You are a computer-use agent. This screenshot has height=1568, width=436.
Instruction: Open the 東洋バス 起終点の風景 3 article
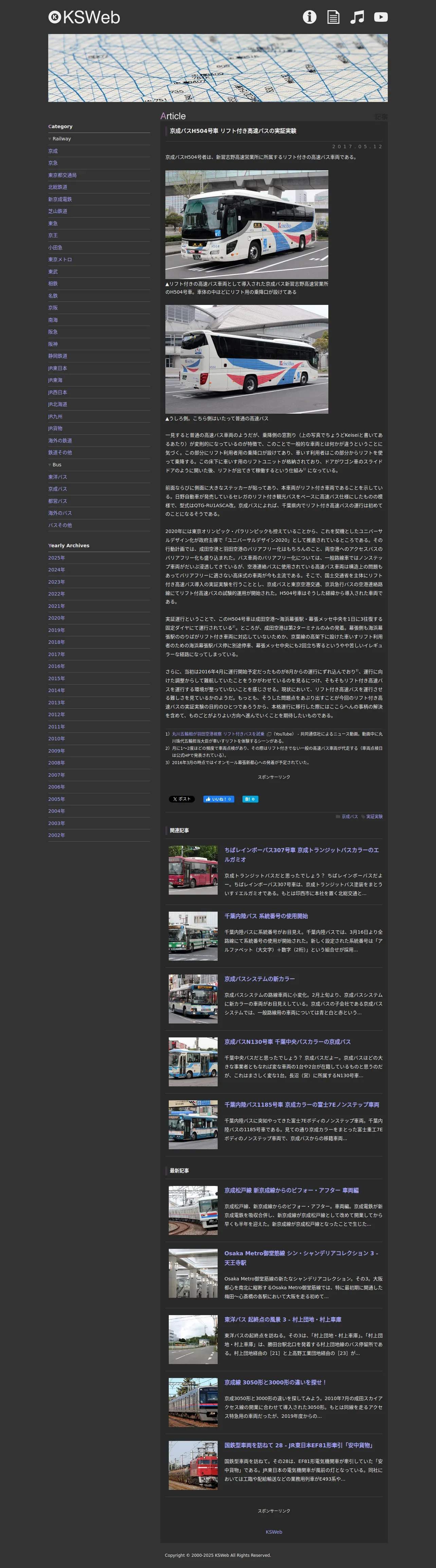[283, 1320]
